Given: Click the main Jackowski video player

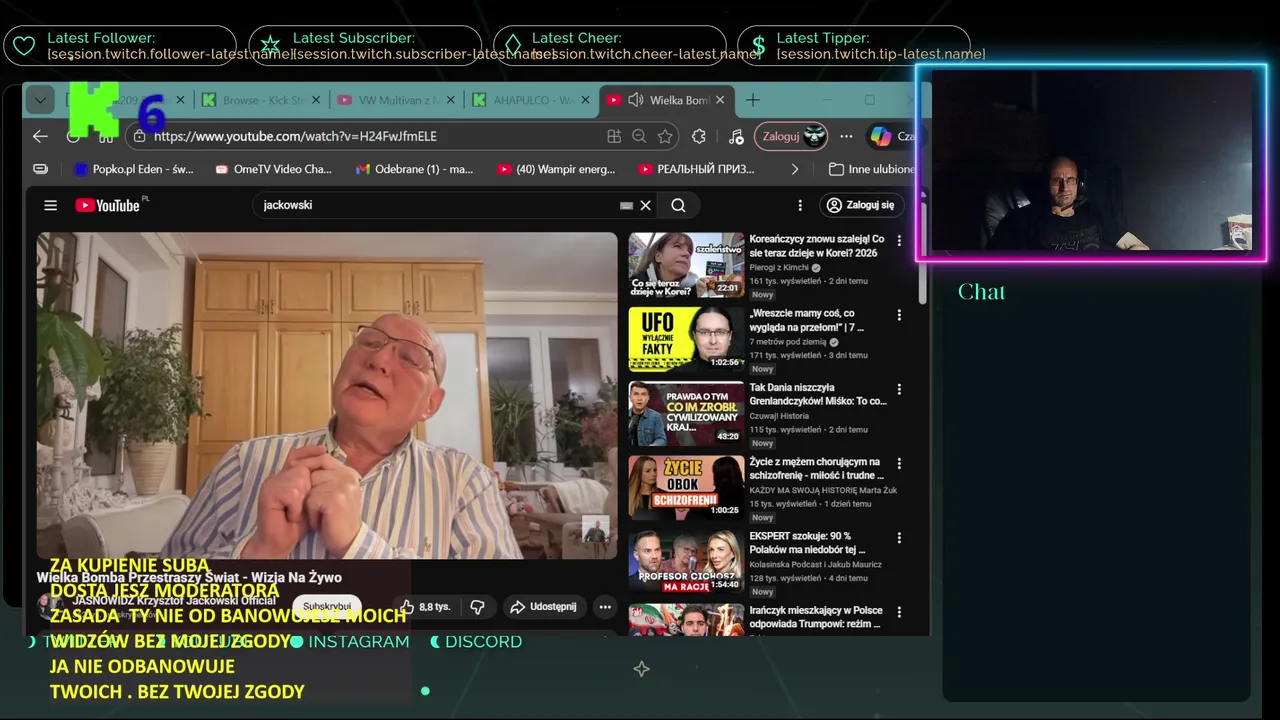Looking at the screenshot, I should (327, 395).
